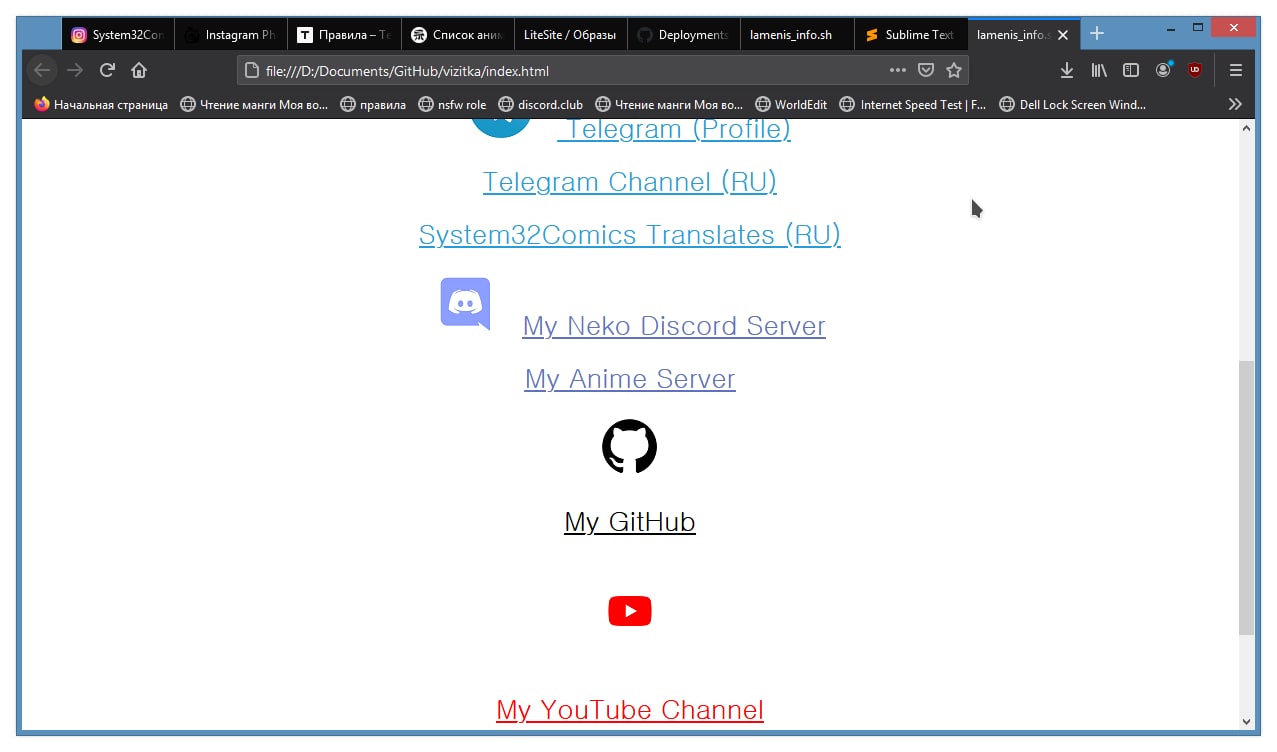This screenshot has height=752, width=1277.
Task: Click the Discord logo image
Action: [465, 303]
